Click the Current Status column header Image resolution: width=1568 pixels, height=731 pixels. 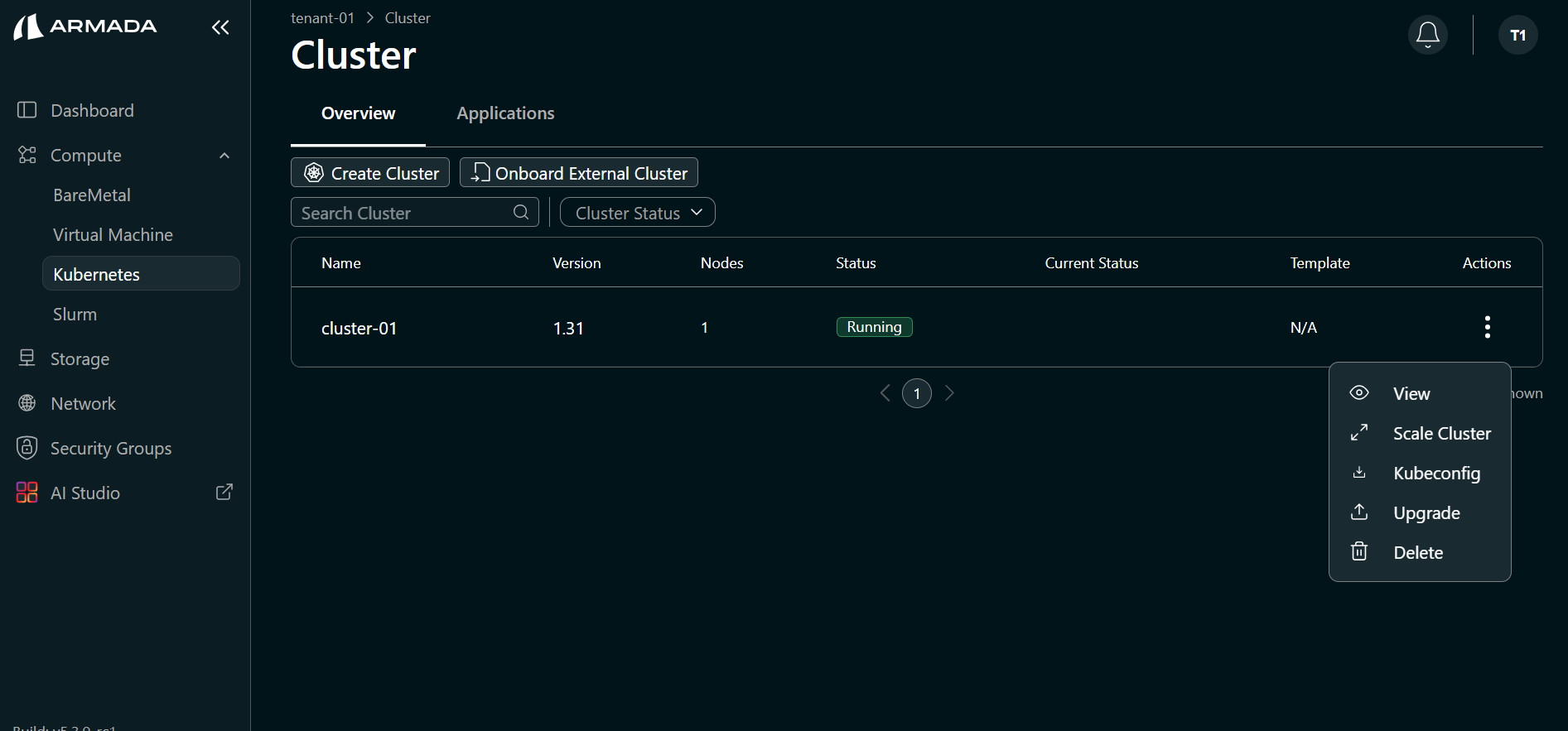click(x=1092, y=263)
